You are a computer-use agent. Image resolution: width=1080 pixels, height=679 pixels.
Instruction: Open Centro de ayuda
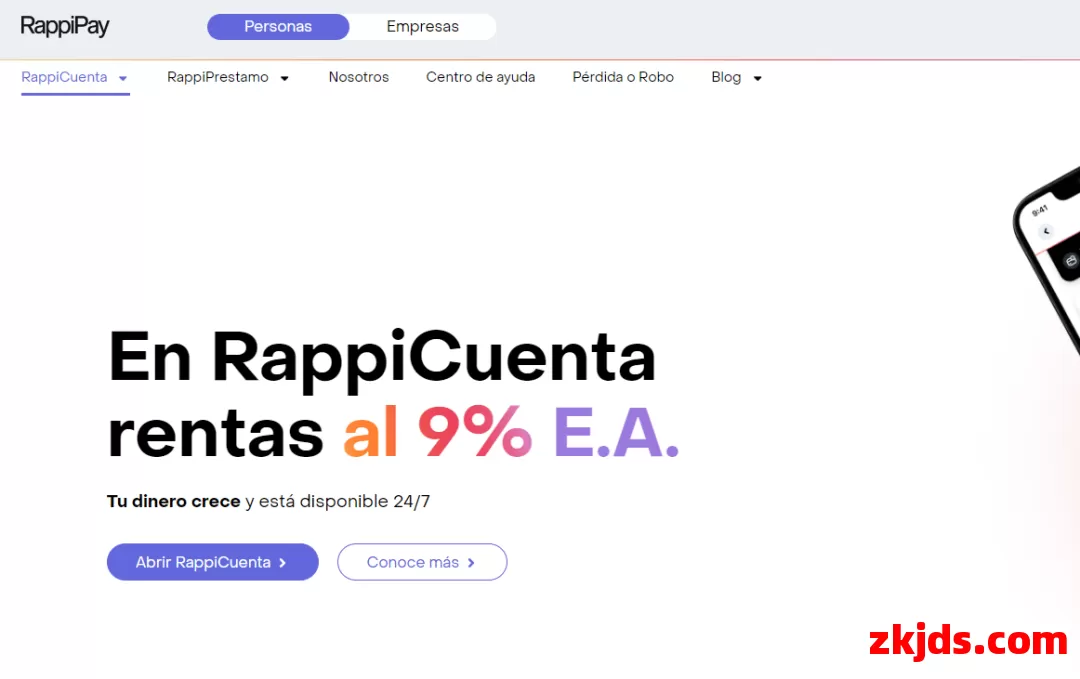(481, 77)
